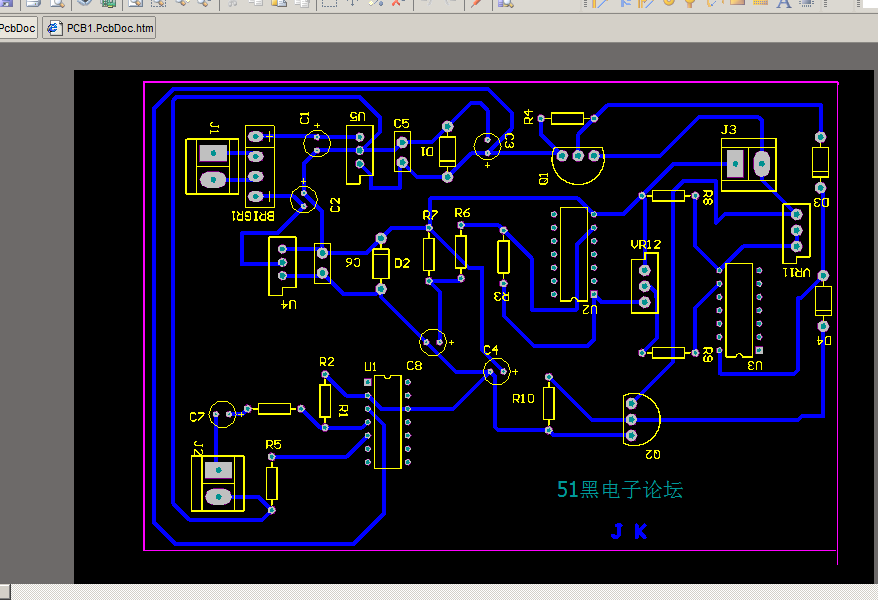Click the Place String 'A' toolbar icon
The height and width of the screenshot is (600, 878).
784,3
